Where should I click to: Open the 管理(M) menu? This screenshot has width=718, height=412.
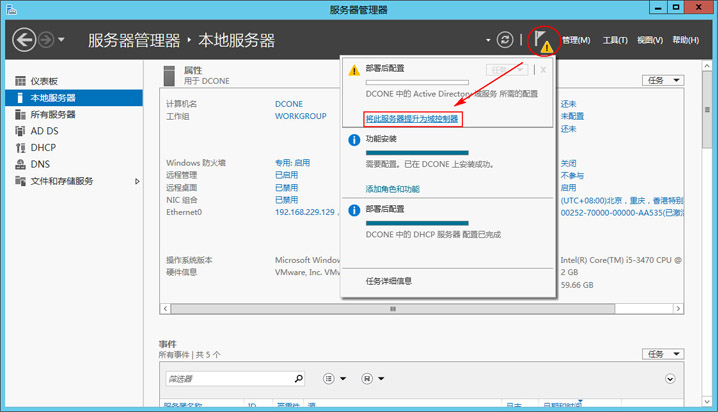click(x=576, y=41)
